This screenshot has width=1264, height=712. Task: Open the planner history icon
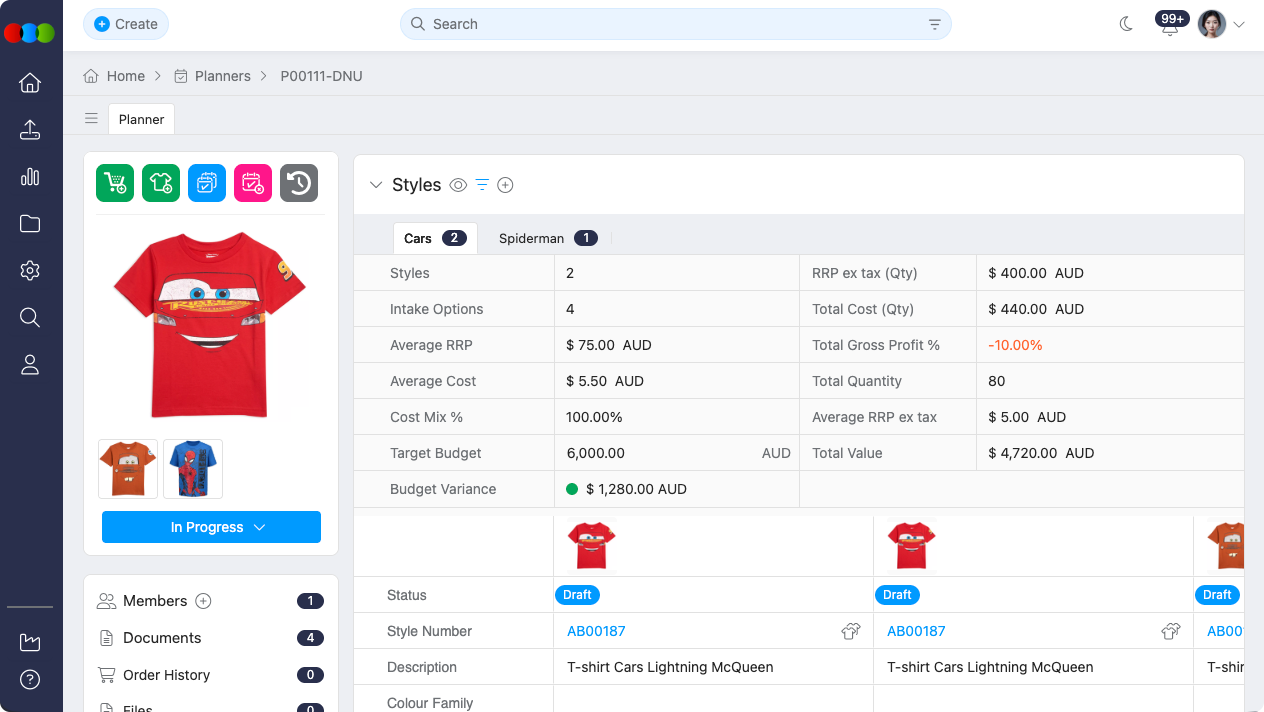(x=298, y=182)
